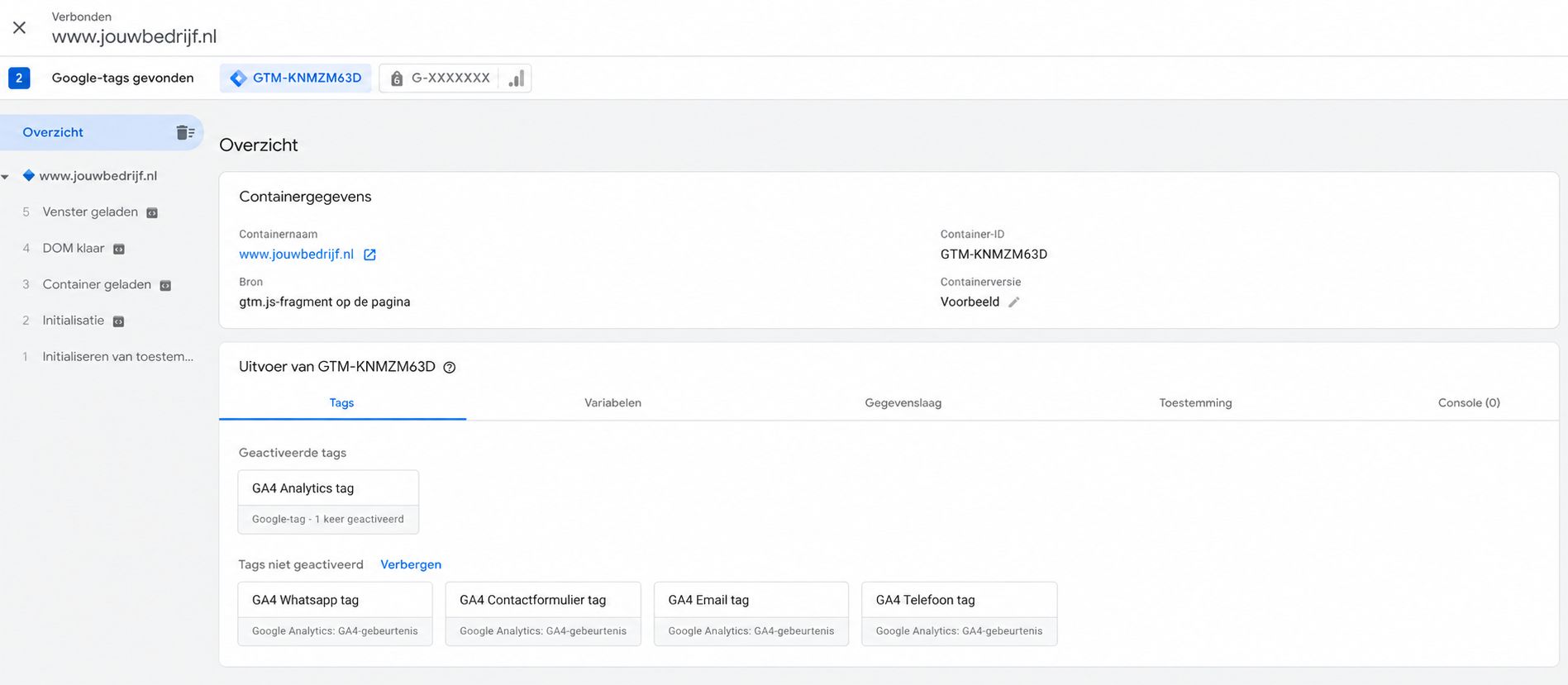Click the Container-ID value GTM-KNMZM63D

(994, 254)
